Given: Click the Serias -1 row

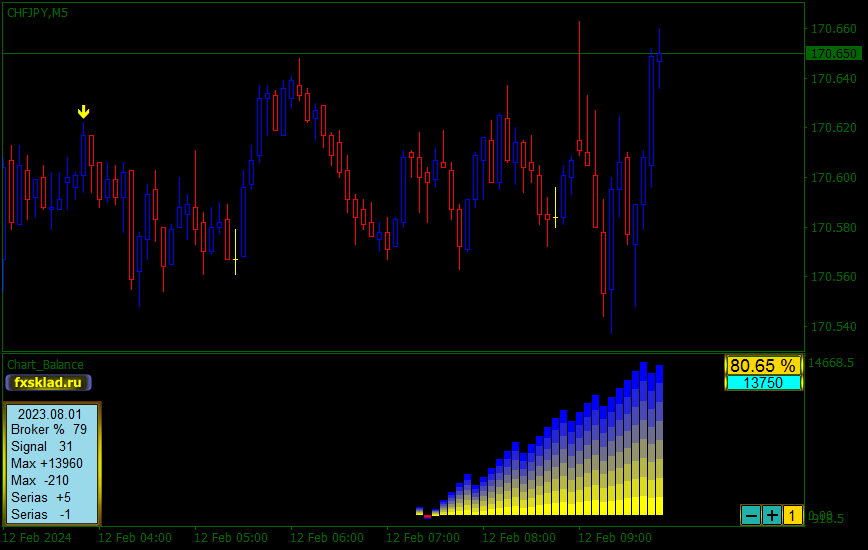Looking at the screenshot, I should point(41,514).
